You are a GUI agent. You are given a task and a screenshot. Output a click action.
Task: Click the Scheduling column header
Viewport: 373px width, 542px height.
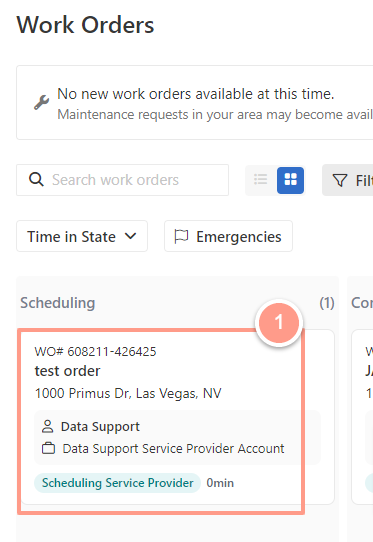point(58,303)
